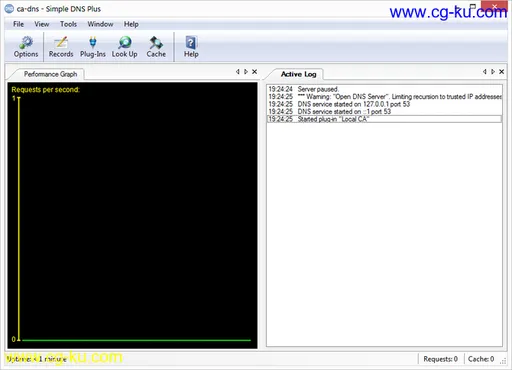Select log line 'DNS service started on 127.0.0.1 port 53'
The width and height of the screenshot is (512, 370).
click(x=385, y=104)
